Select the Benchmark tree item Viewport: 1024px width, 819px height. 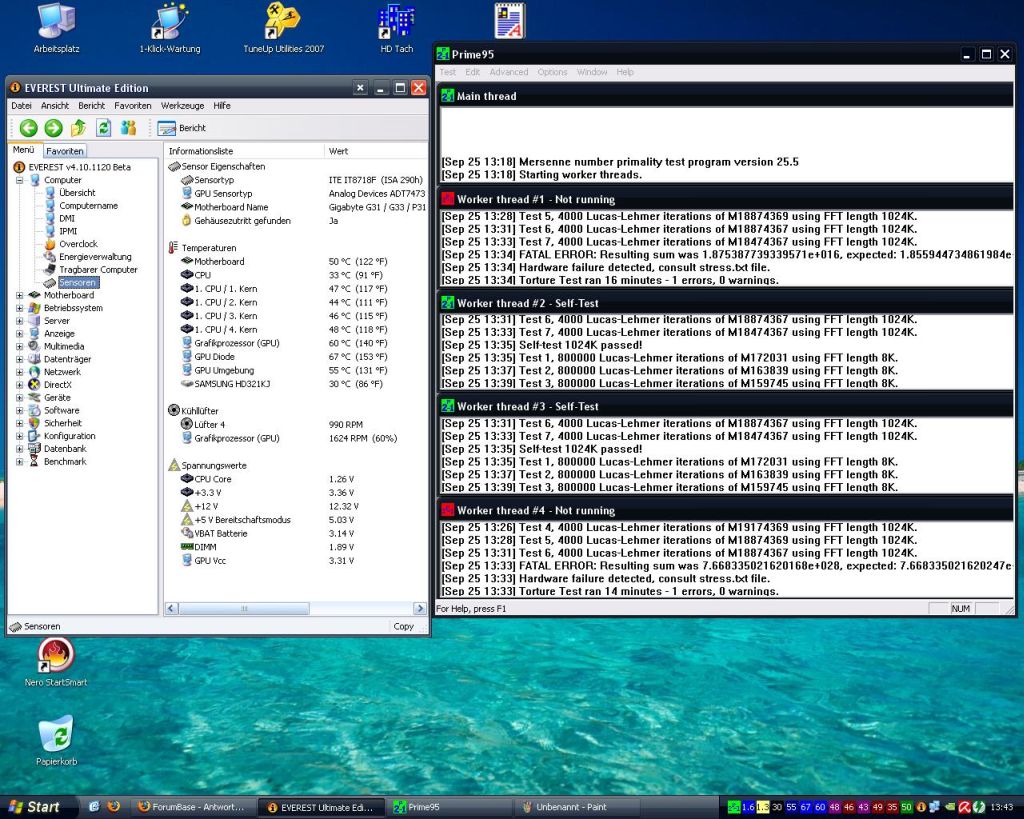tap(65, 462)
